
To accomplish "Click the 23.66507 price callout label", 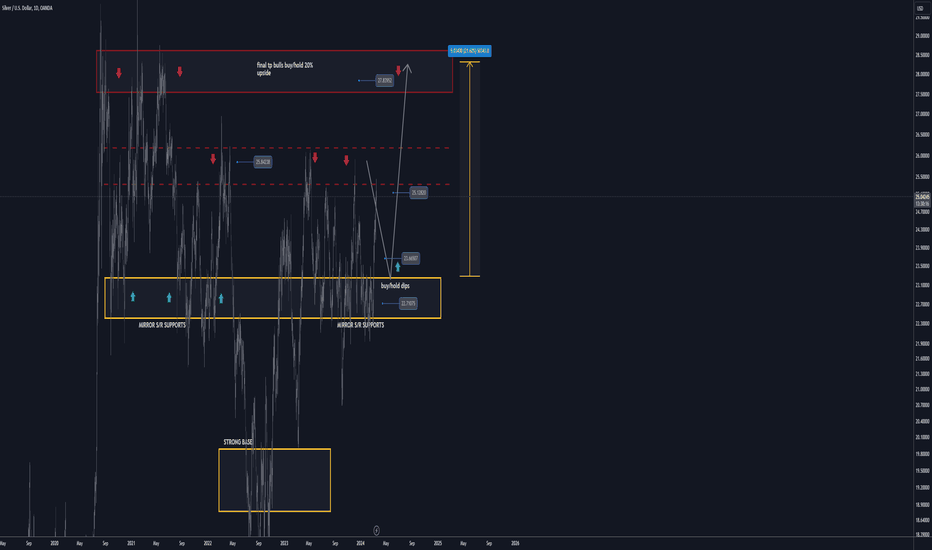I will pyautogui.click(x=411, y=258).
